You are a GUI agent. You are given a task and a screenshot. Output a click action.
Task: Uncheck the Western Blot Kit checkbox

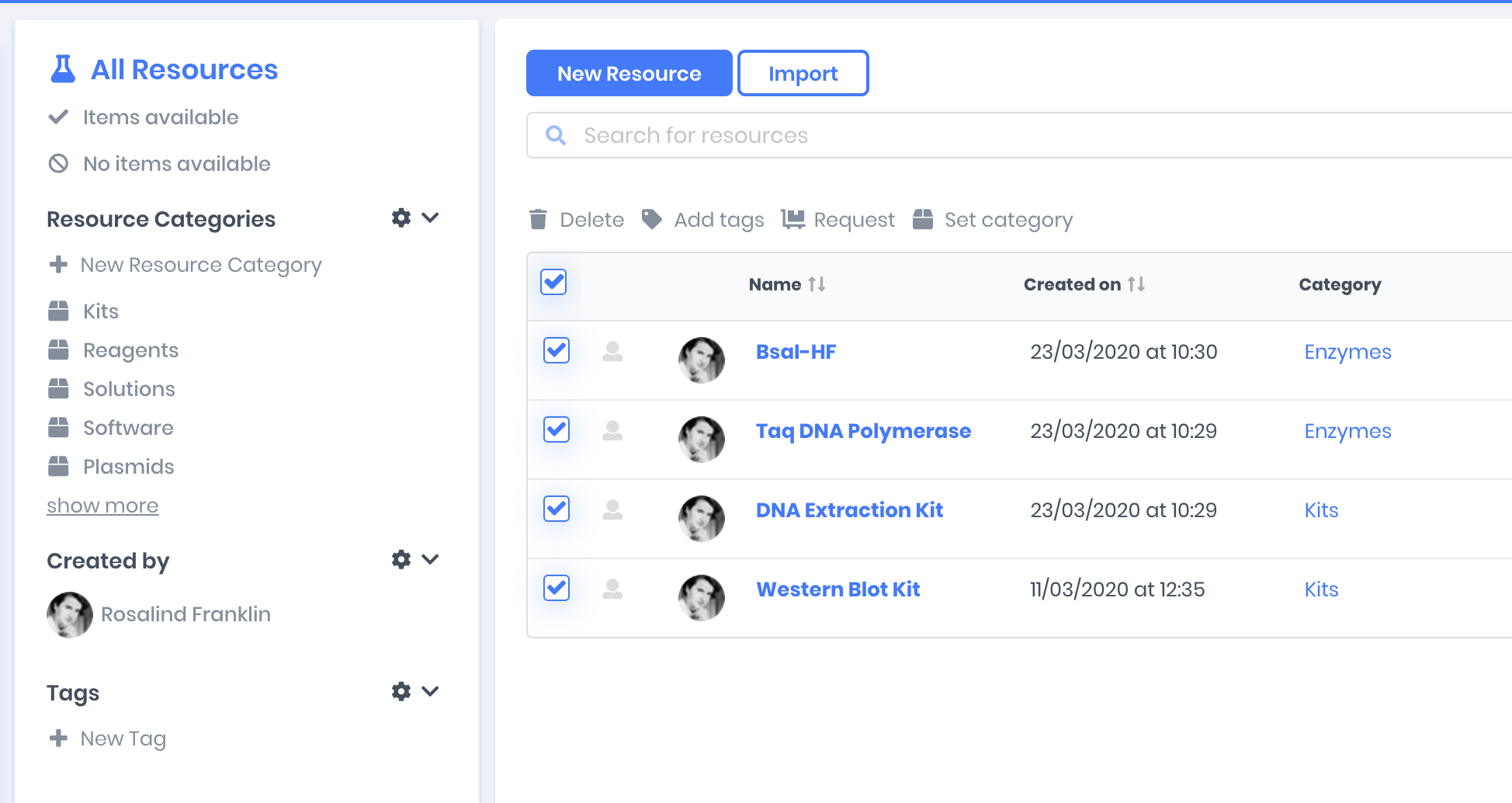pos(557,588)
